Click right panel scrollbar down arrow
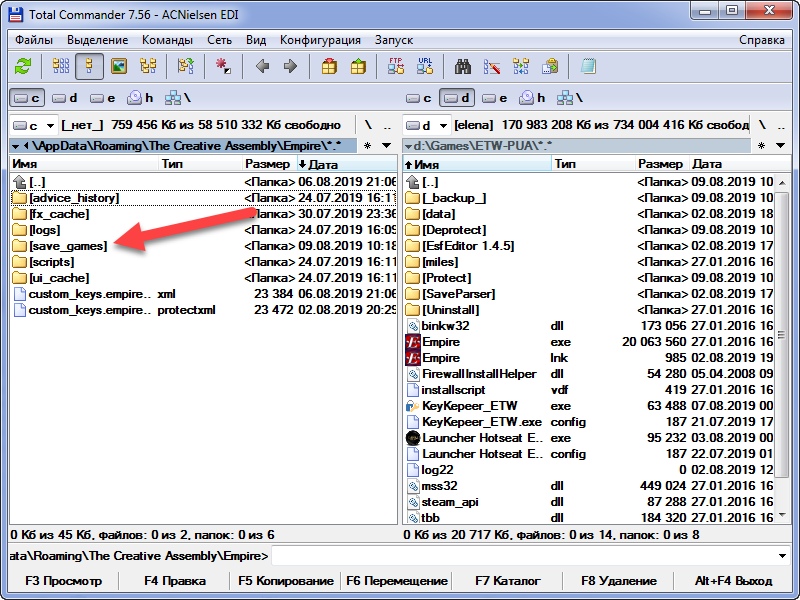800x600 pixels. 782,516
